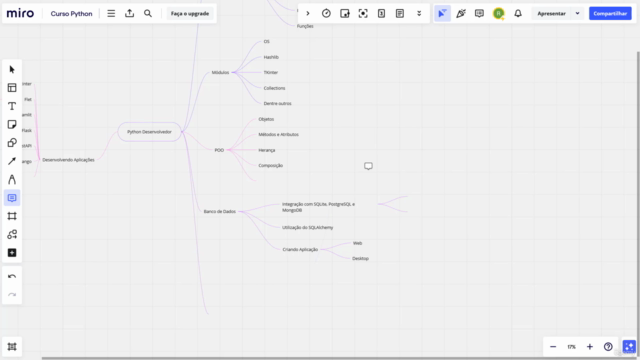Viewport: 640px width, 360px height.
Task: Open the notifications bell
Action: click(518, 13)
